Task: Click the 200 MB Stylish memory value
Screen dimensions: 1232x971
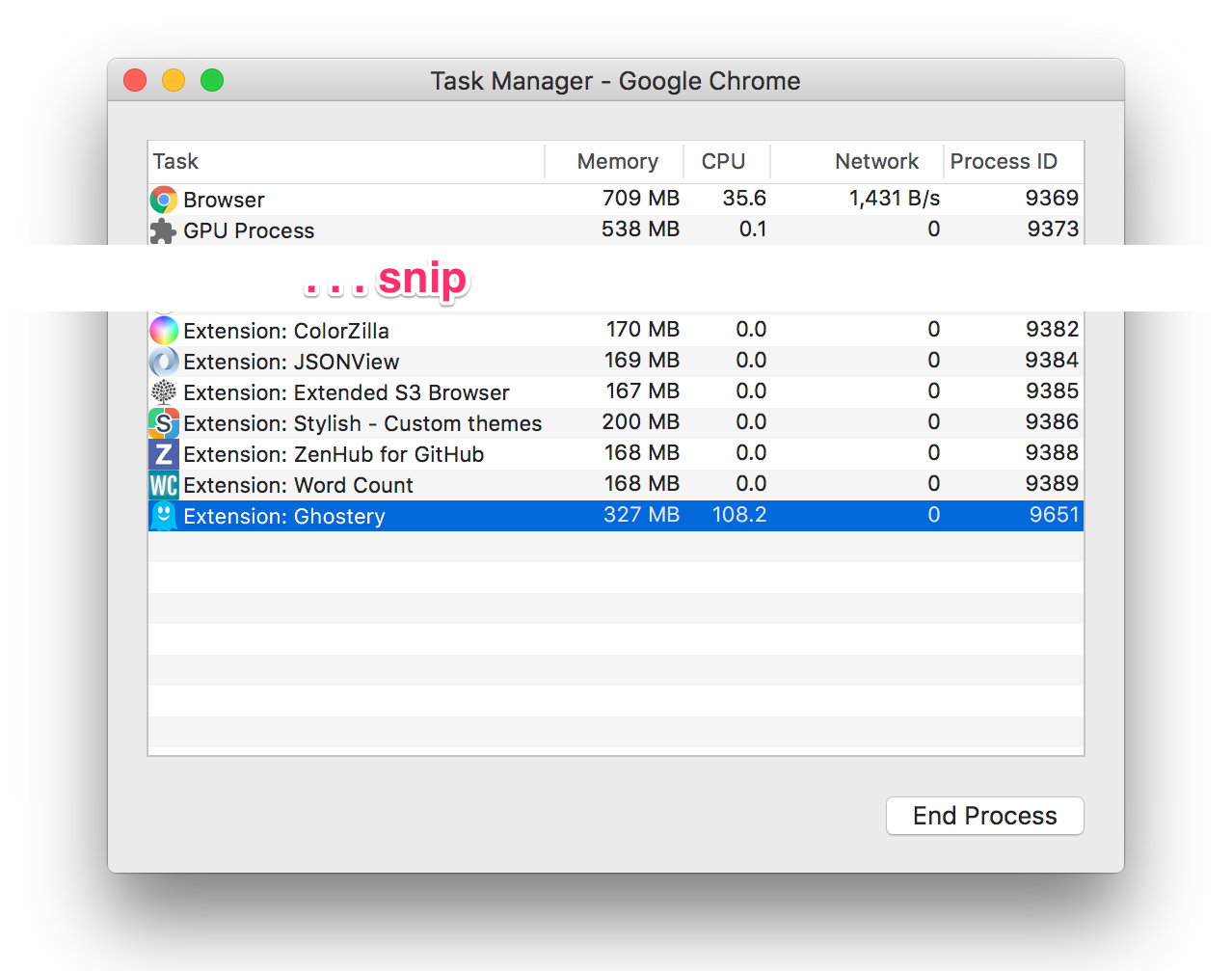Action: (x=641, y=422)
